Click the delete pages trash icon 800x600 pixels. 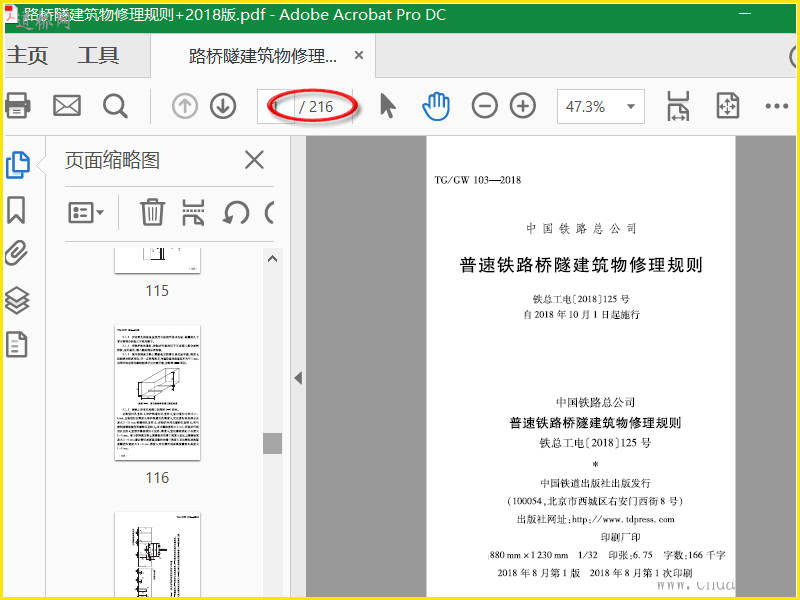(x=152, y=212)
